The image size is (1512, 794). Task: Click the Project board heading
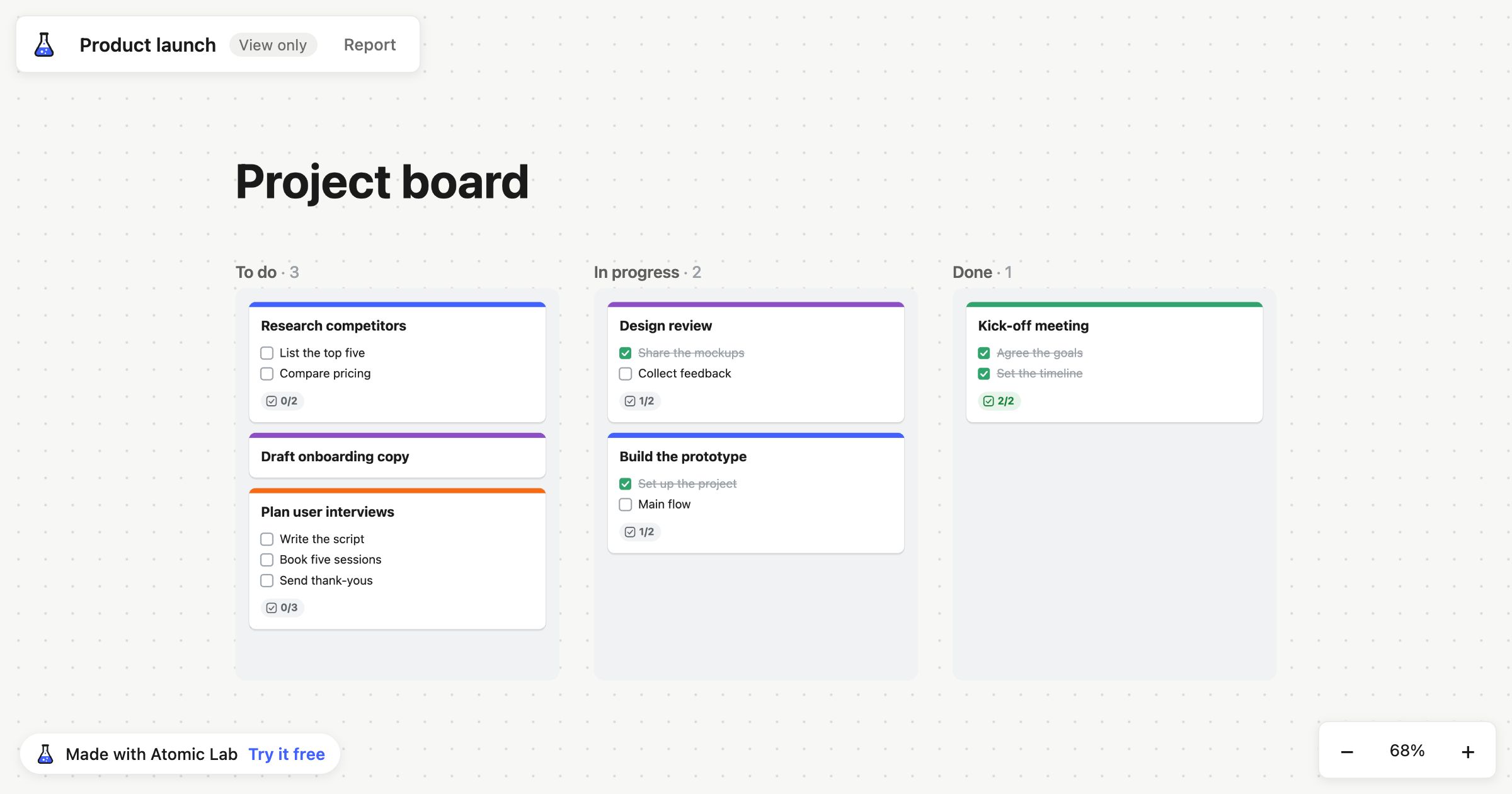click(x=382, y=182)
